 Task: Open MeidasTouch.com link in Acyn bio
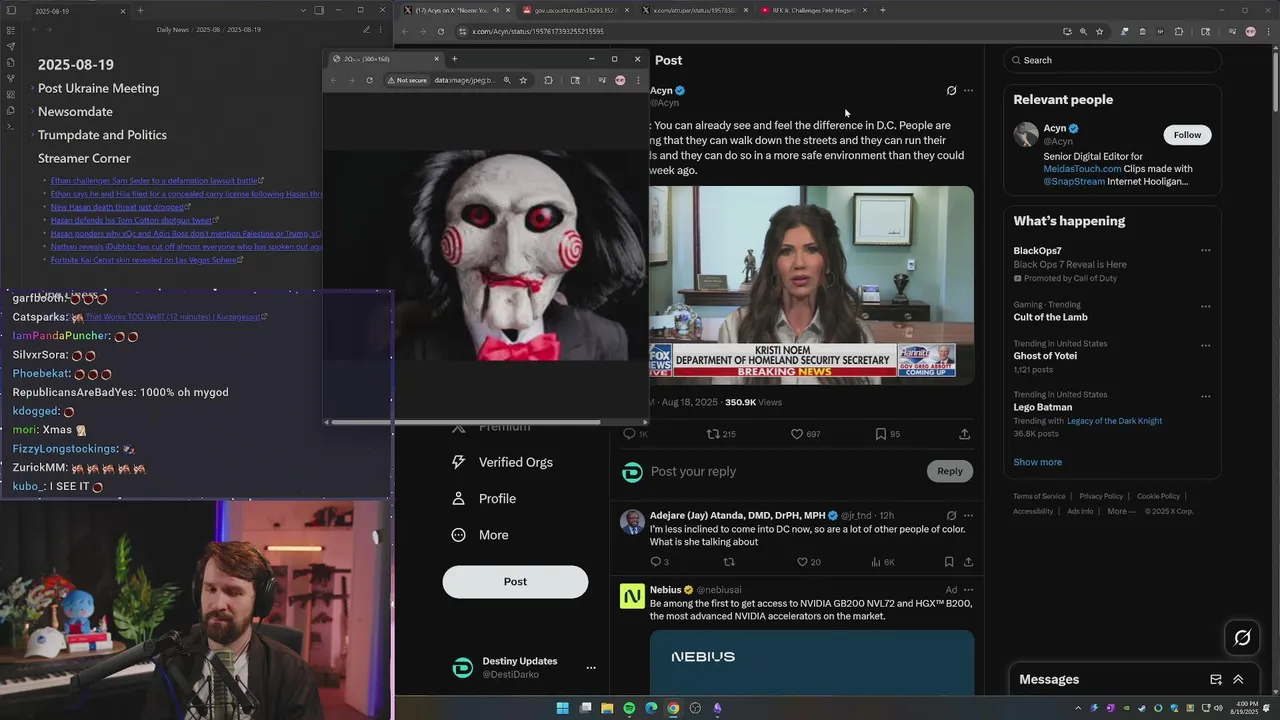coord(1082,169)
